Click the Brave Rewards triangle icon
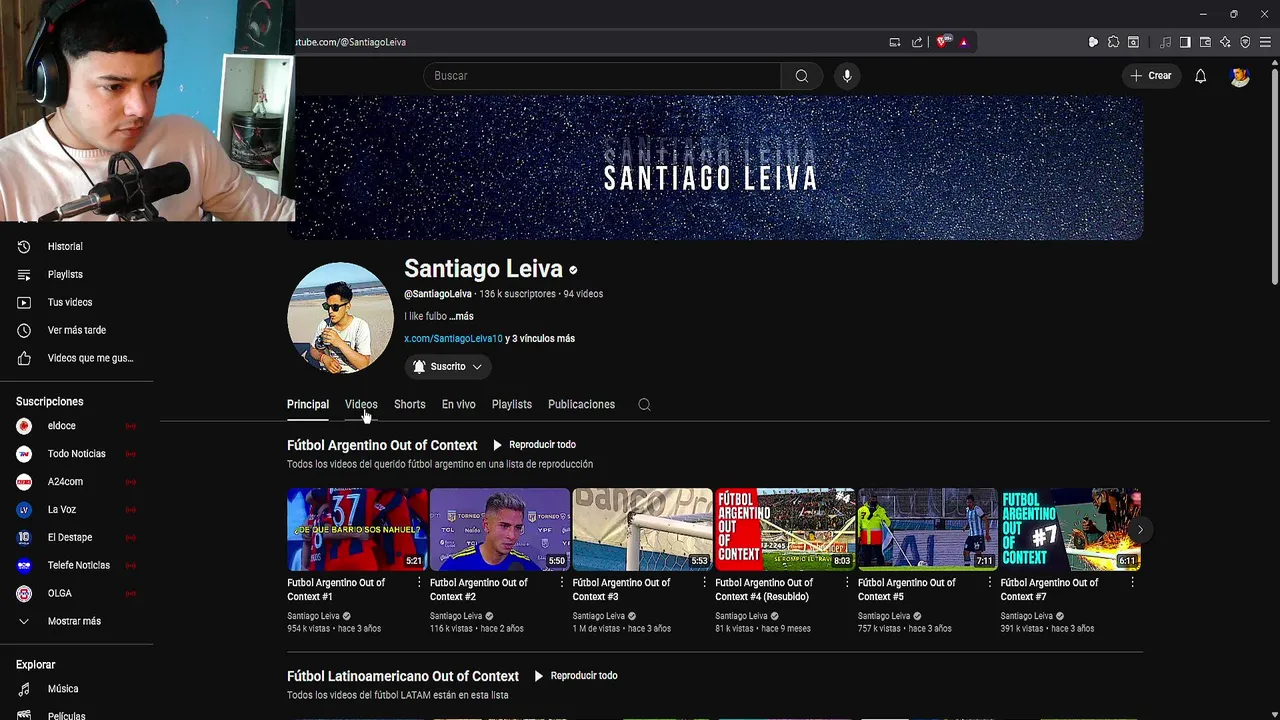 [x=964, y=42]
